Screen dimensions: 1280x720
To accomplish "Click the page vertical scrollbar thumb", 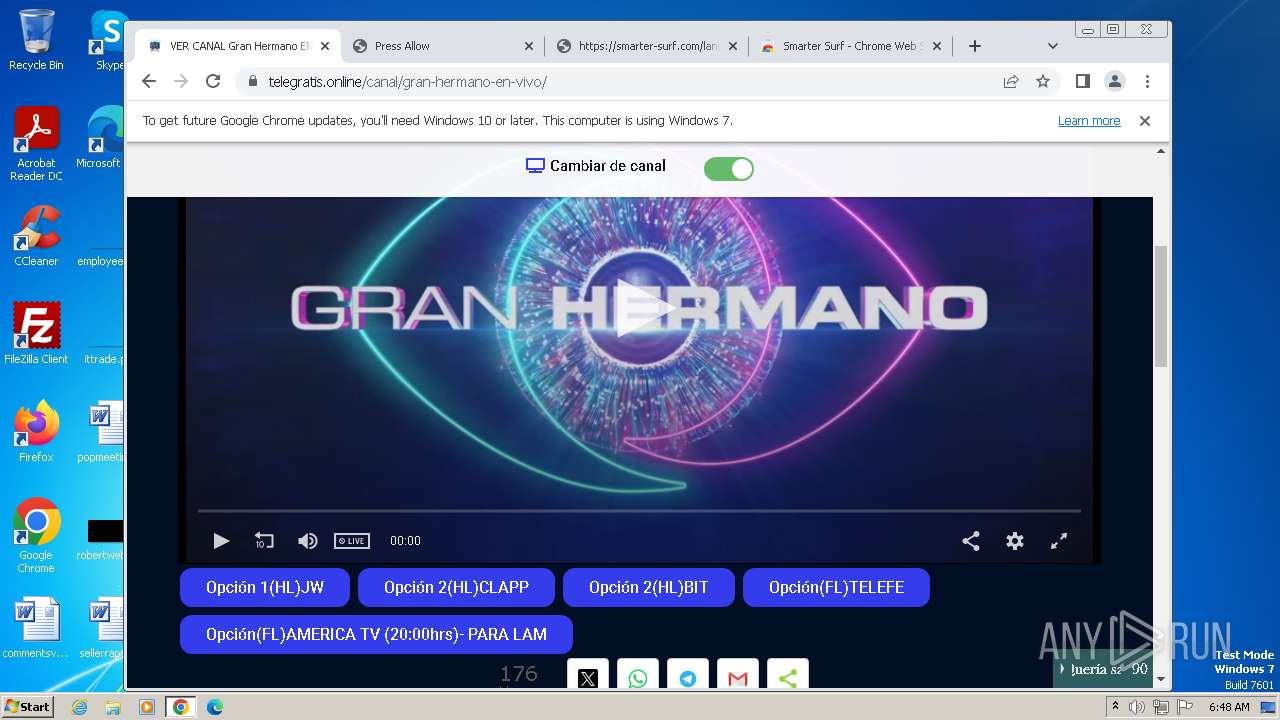I will pyautogui.click(x=1161, y=306).
